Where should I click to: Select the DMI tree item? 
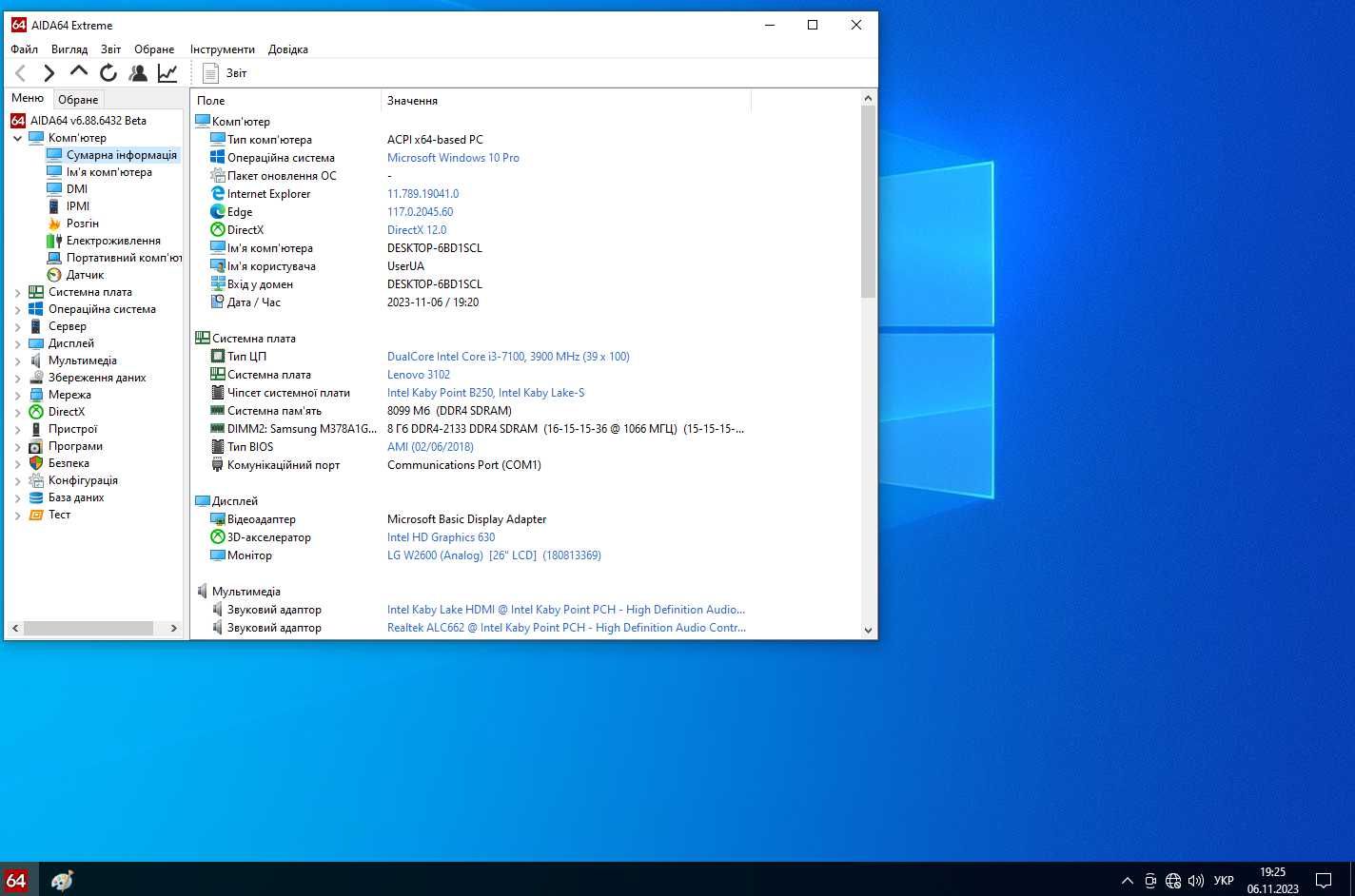coord(77,189)
